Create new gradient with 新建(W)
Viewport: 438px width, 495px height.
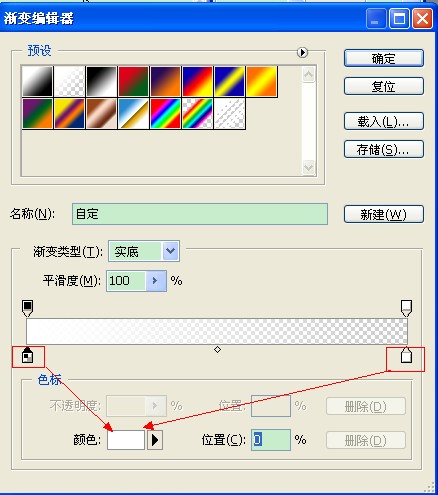[384, 214]
